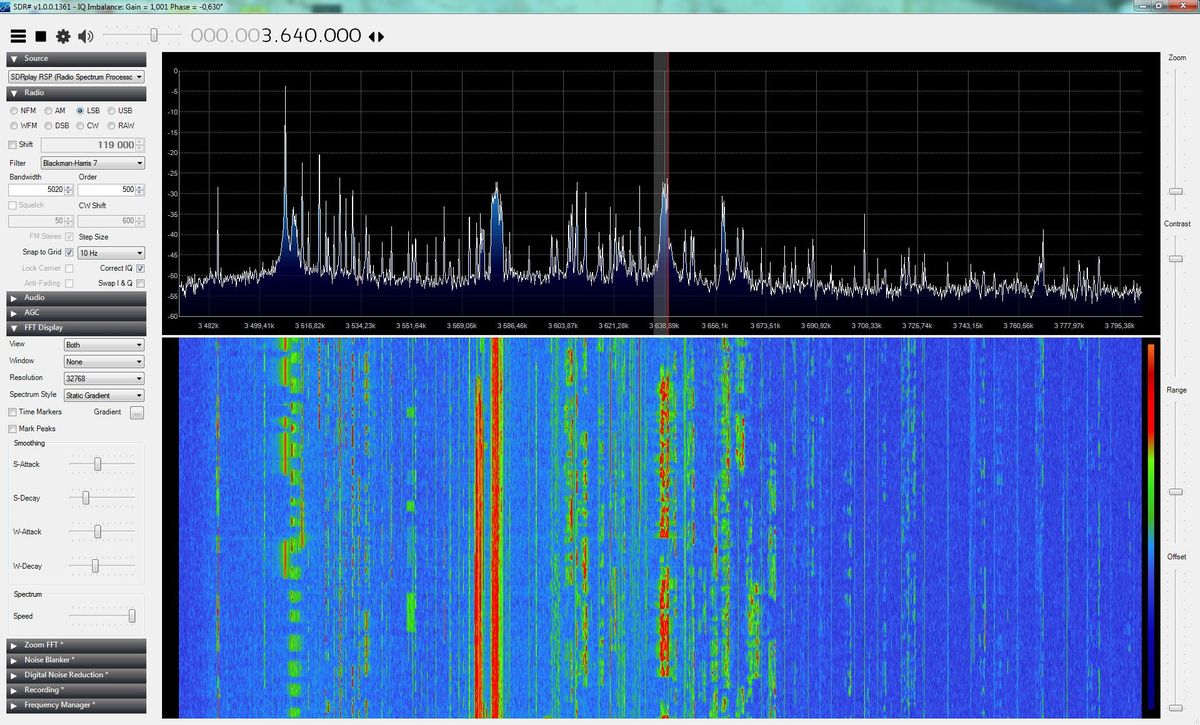The width and height of the screenshot is (1200, 725).
Task: Adjust the Zoom vertical slider
Action: pyautogui.click(x=1177, y=190)
